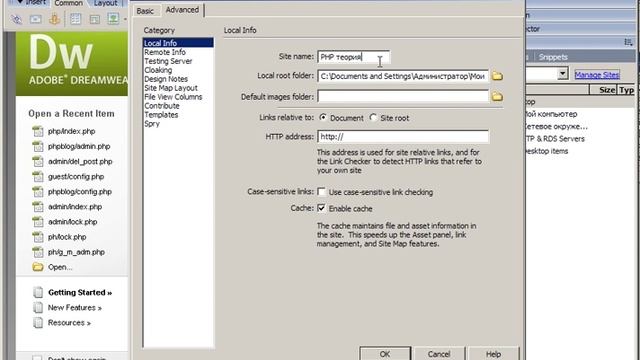Click the hyperlink icon in Insert bar
The image size is (640, 360).
[17, 19]
